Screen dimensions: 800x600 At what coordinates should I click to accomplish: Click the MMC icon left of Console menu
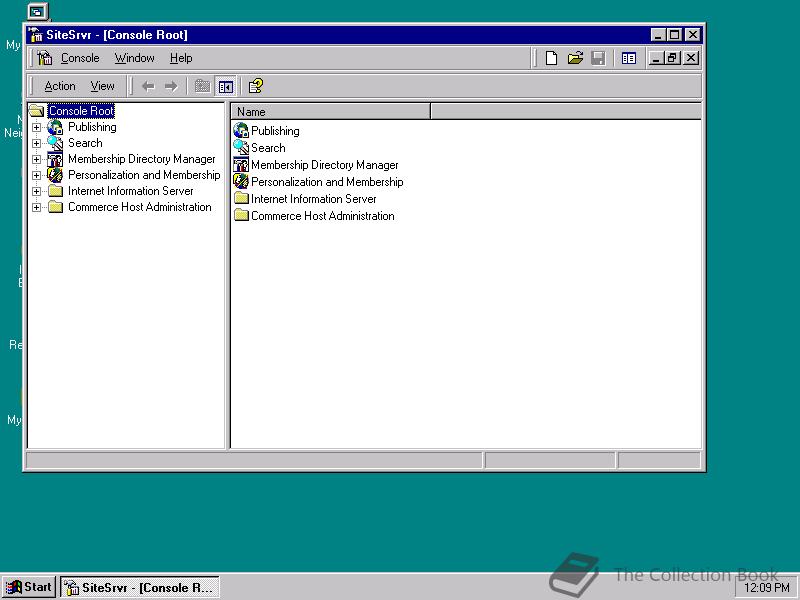point(45,58)
